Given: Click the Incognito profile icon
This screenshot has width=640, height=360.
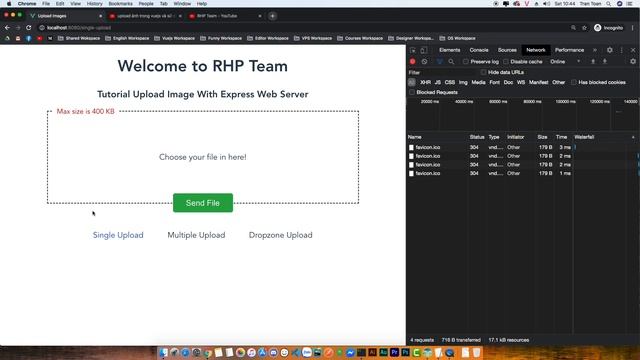Looking at the screenshot, I should point(598,28).
